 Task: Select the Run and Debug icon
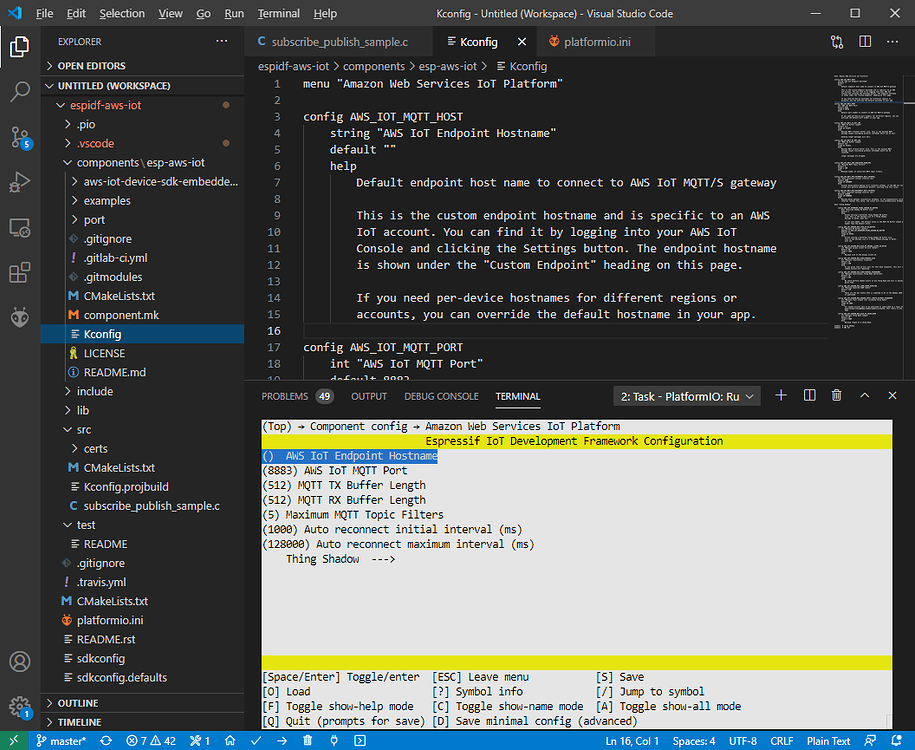click(x=20, y=181)
